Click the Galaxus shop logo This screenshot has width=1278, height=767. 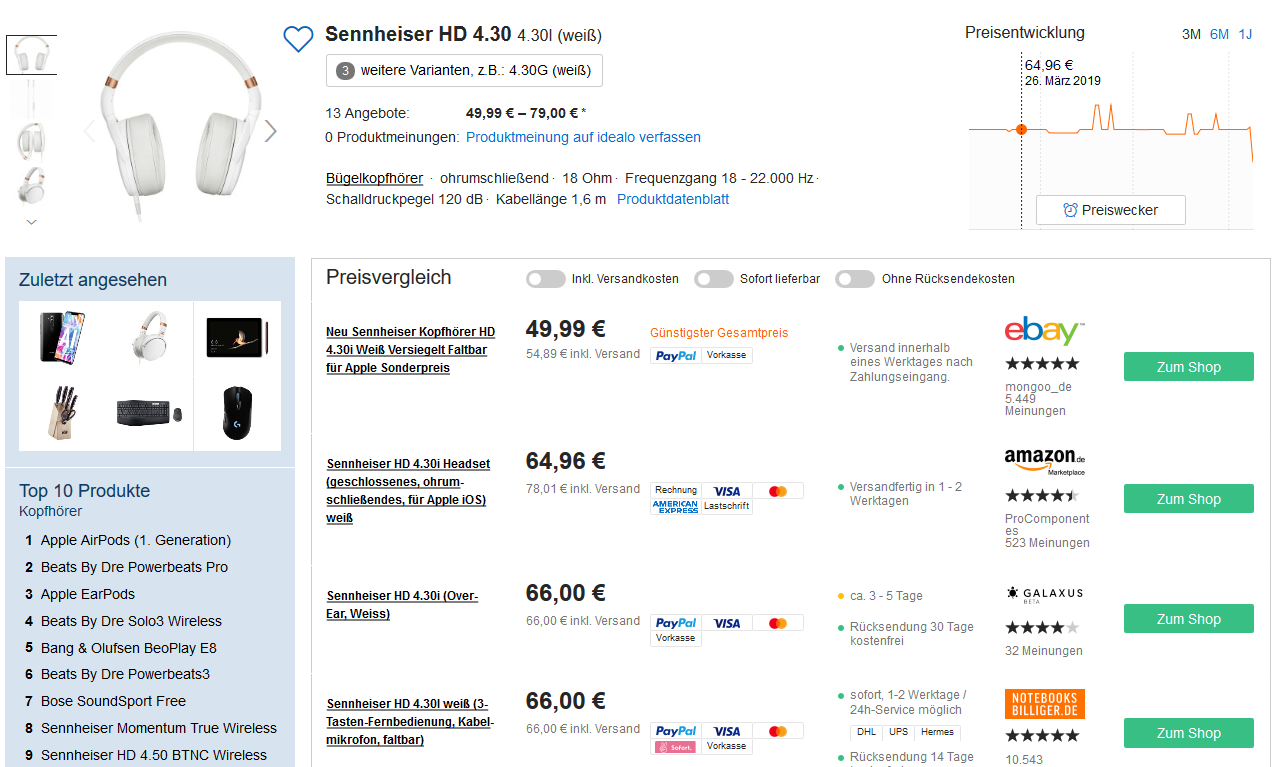click(x=1044, y=594)
